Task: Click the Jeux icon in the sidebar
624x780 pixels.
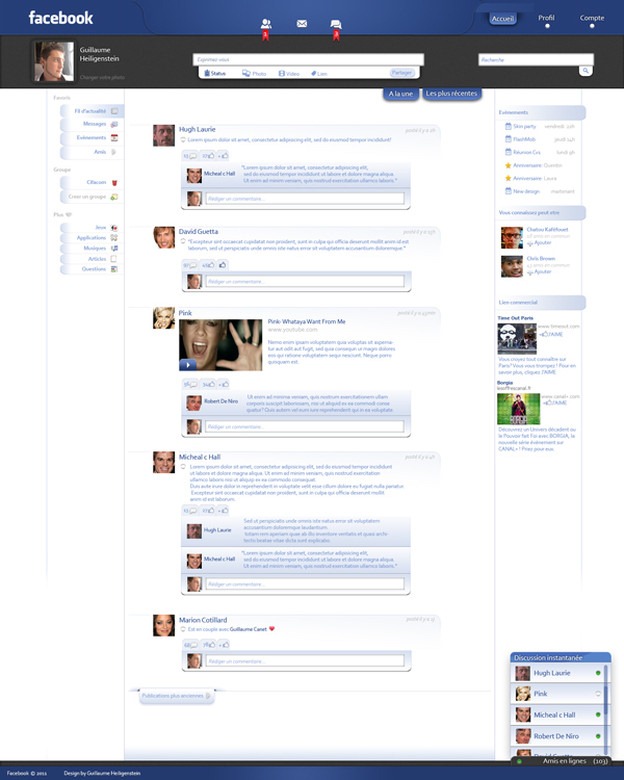Action: pos(114,227)
